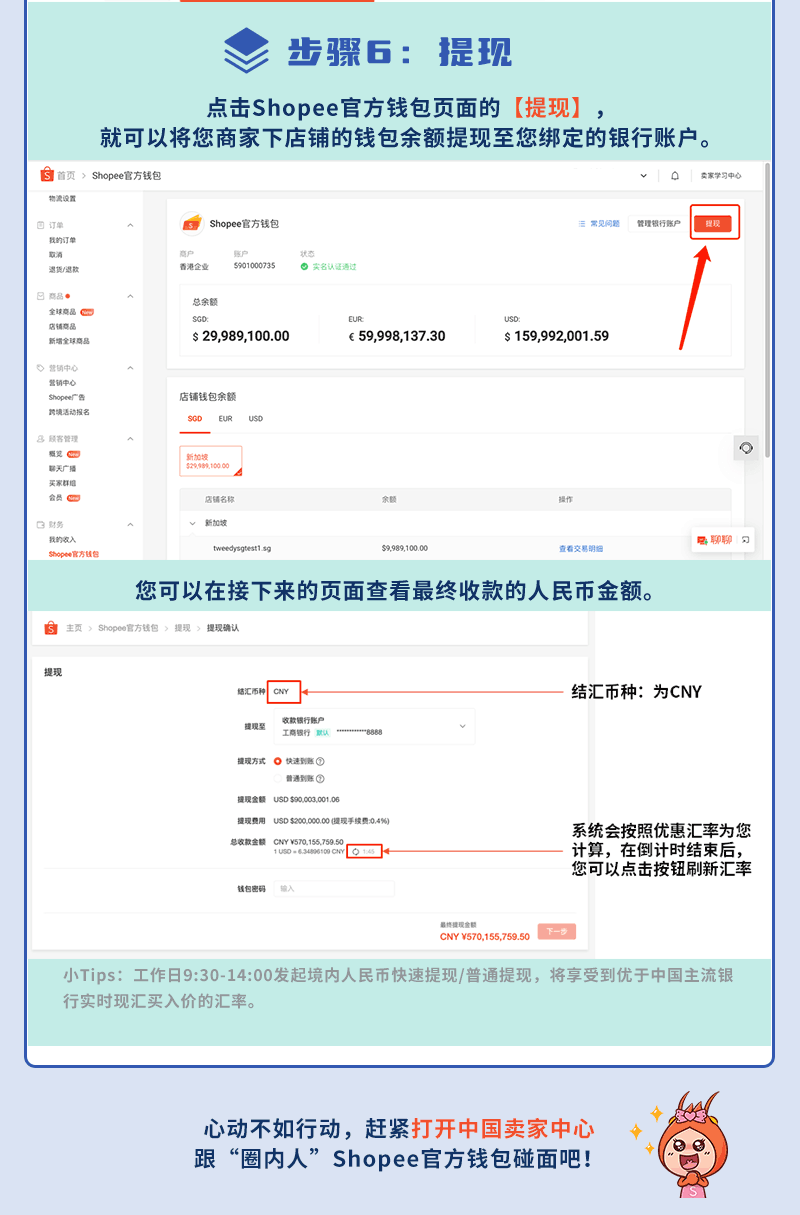Click the 商品 sidebar icon

(40, 295)
